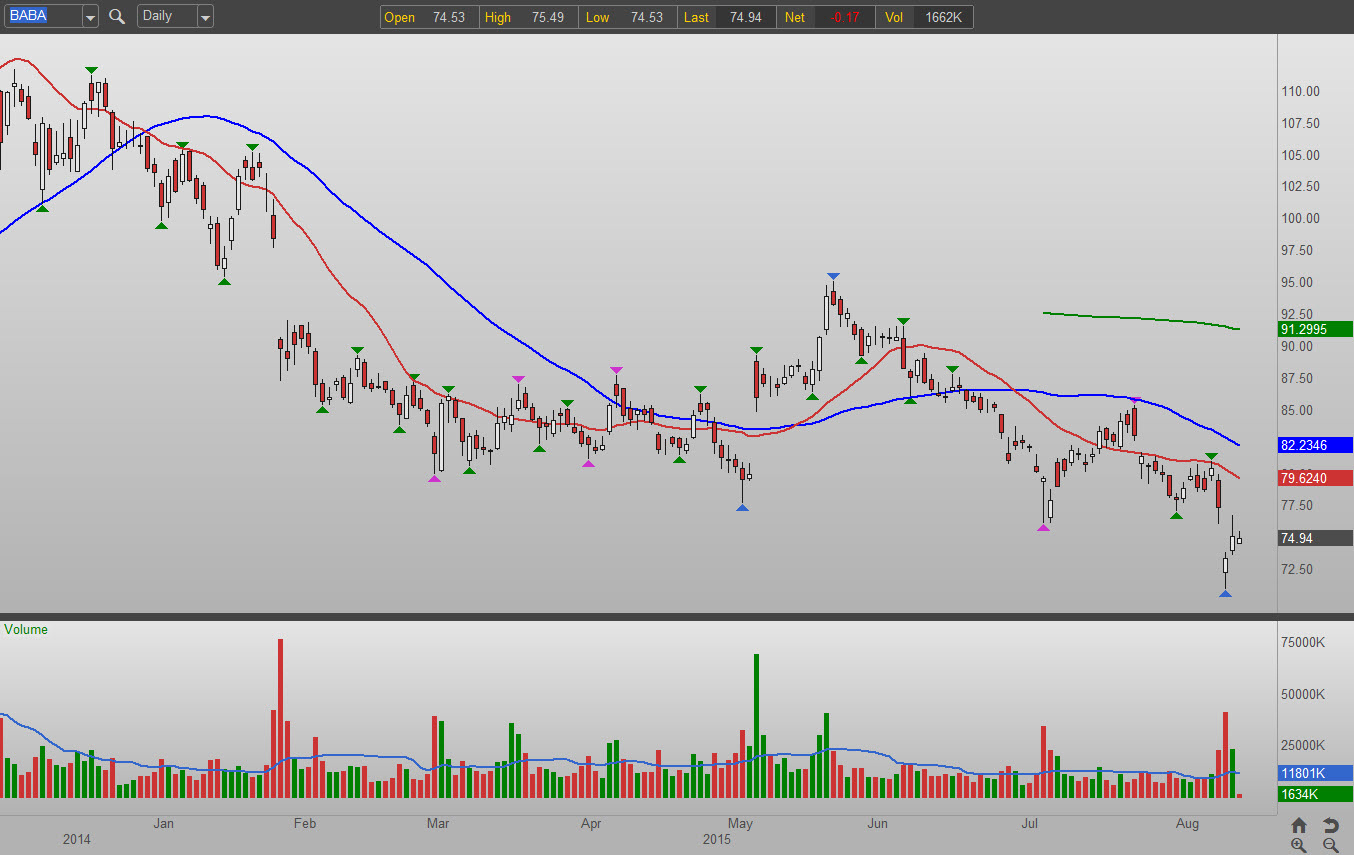Click the BABA symbol input field
The width and height of the screenshot is (1354, 855).
pyautogui.click(x=41, y=16)
